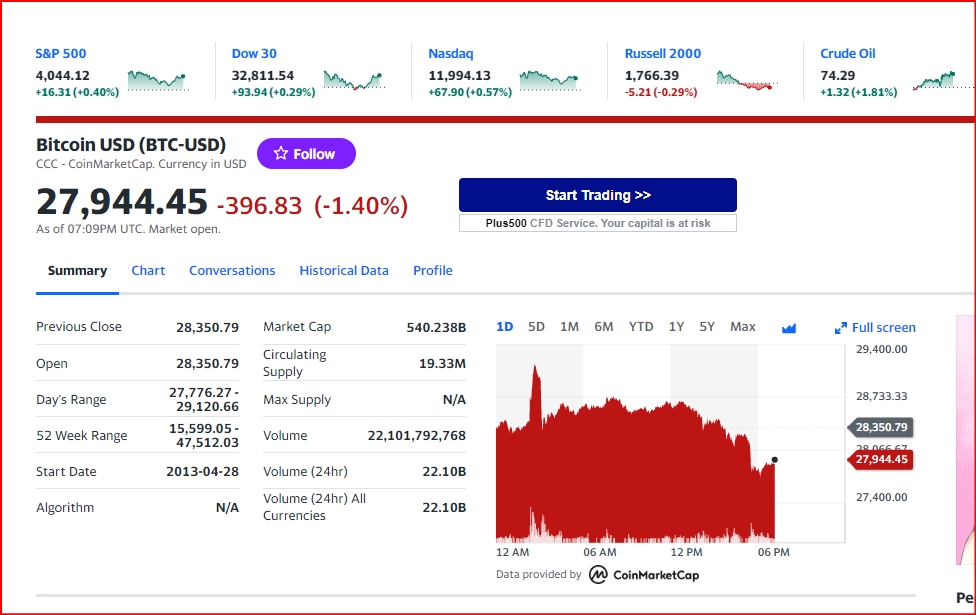Go to the Historical Data tab
The height and width of the screenshot is (615, 976).
[344, 271]
